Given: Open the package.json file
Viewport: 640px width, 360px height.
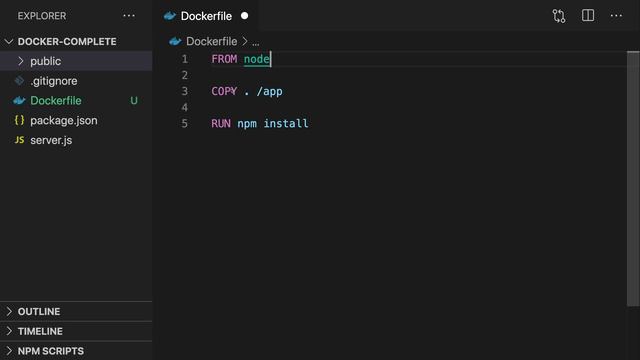Looking at the screenshot, I should click(x=64, y=120).
